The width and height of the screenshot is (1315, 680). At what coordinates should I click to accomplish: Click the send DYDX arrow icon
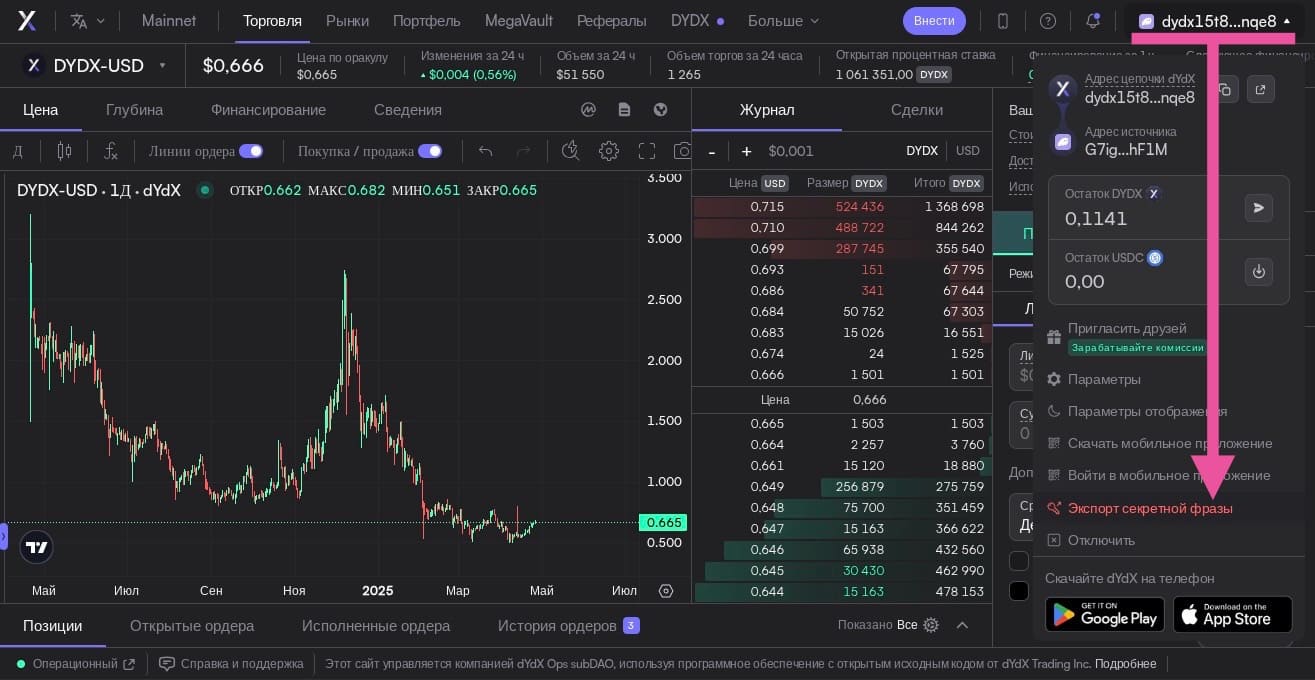click(x=1259, y=207)
